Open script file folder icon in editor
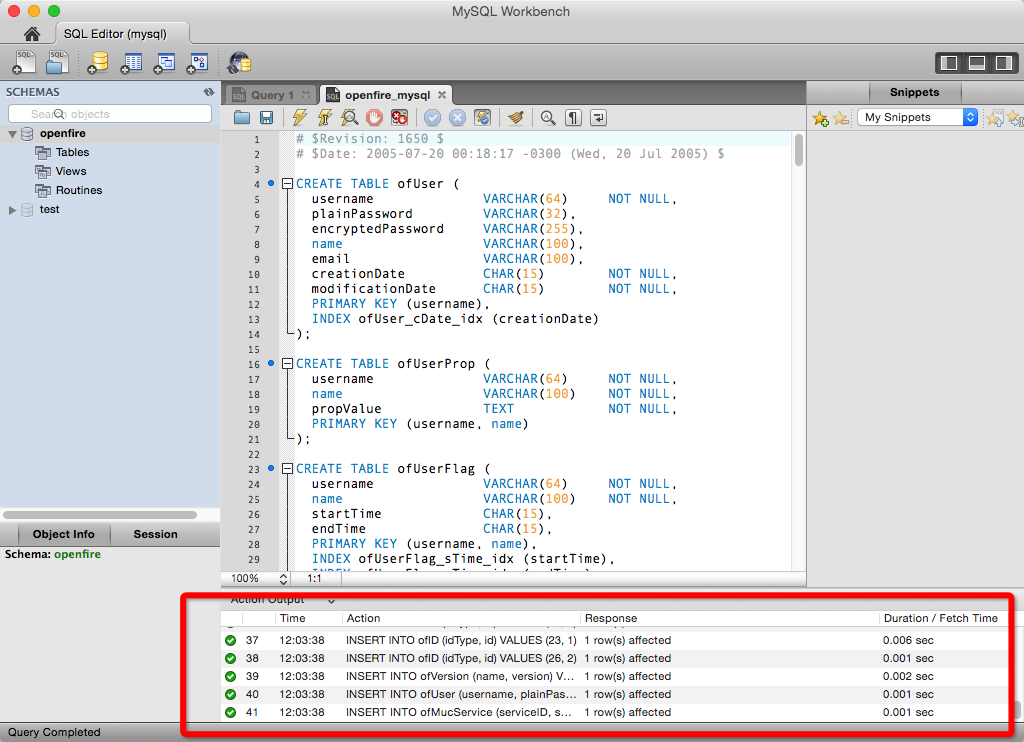 pos(242,118)
